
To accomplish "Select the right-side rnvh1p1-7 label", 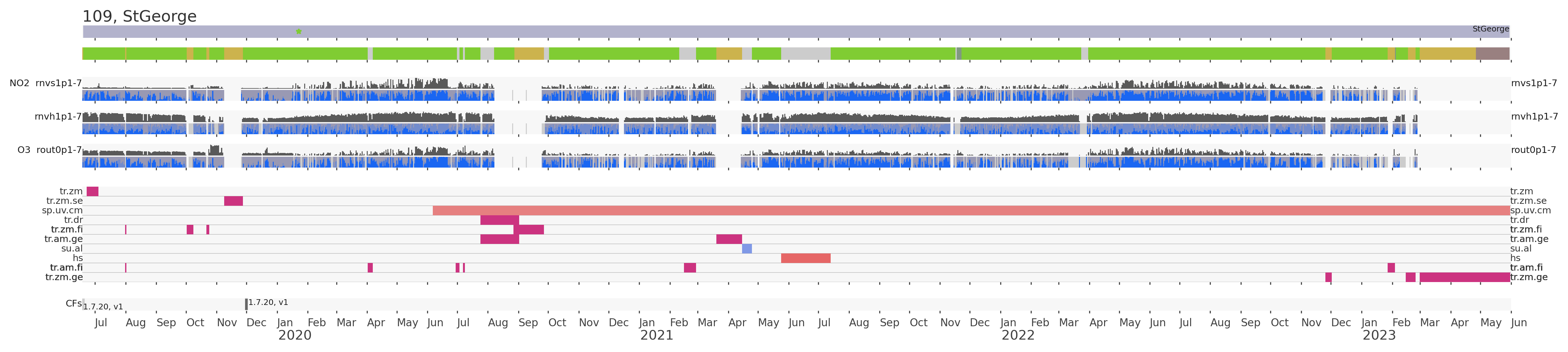I will [1534, 116].
